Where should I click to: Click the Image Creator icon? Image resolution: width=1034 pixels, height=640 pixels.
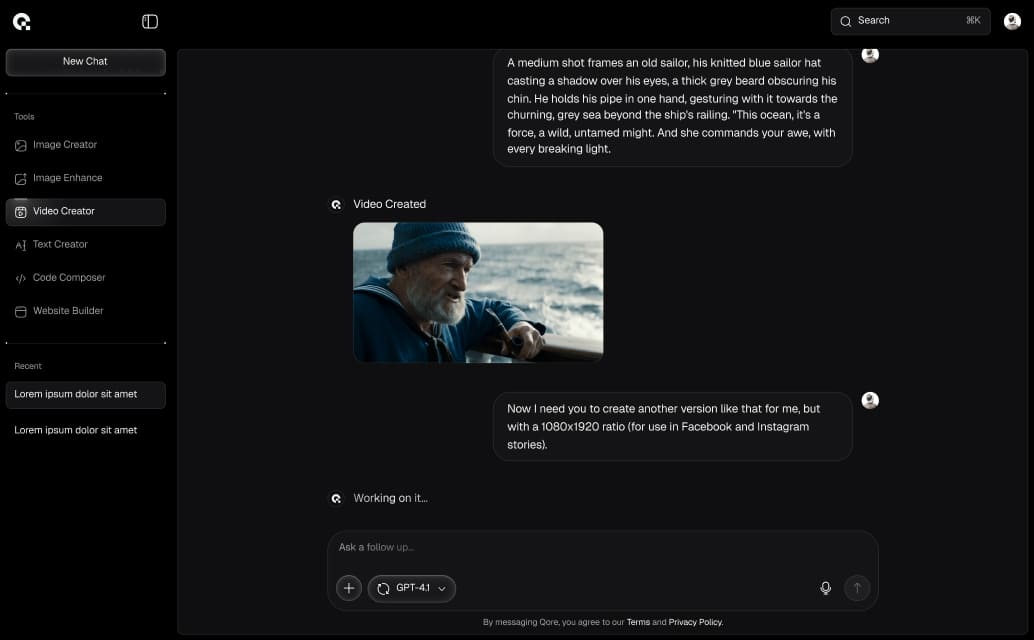[21, 145]
